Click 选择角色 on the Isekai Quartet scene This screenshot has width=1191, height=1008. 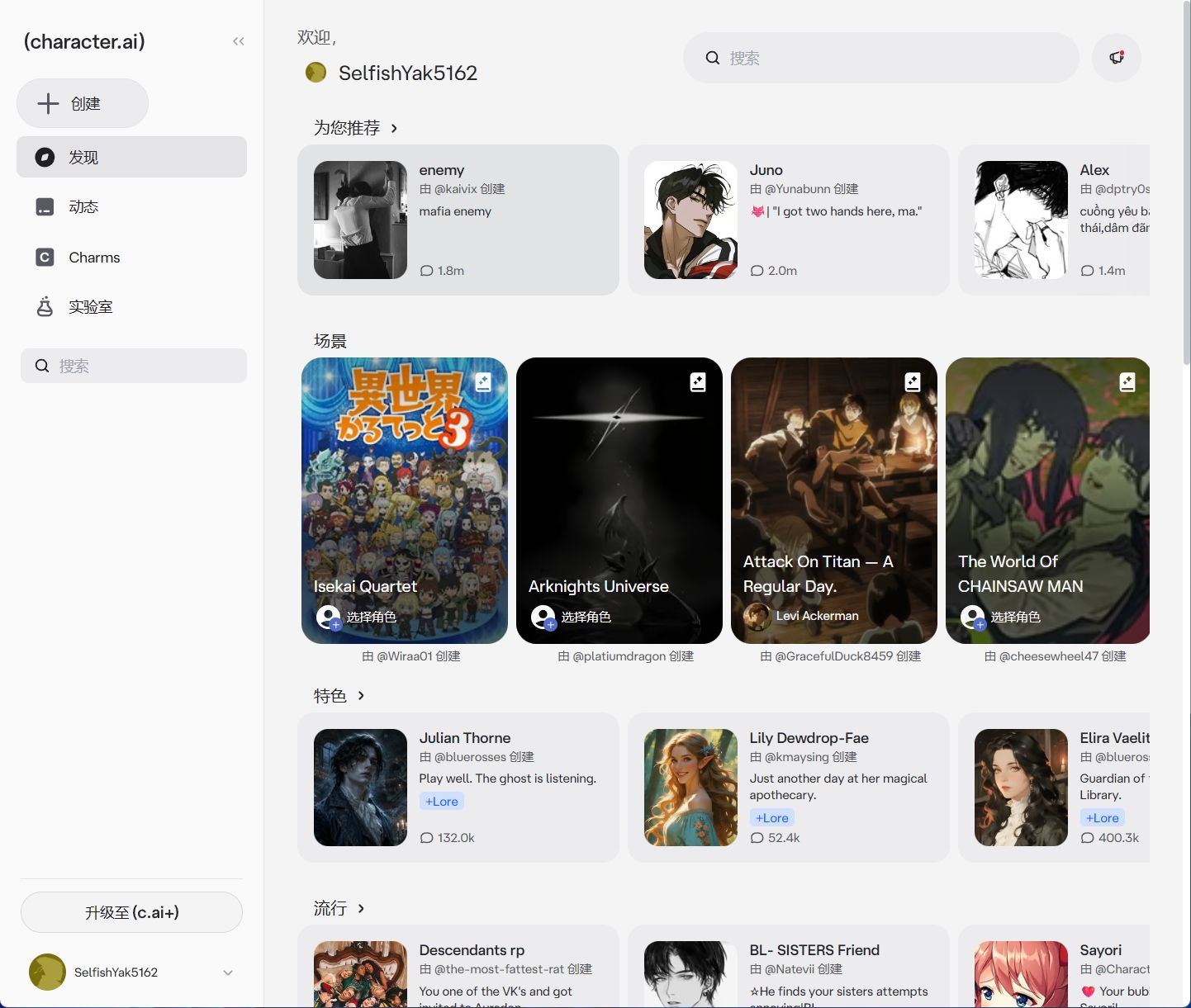pos(371,617)
